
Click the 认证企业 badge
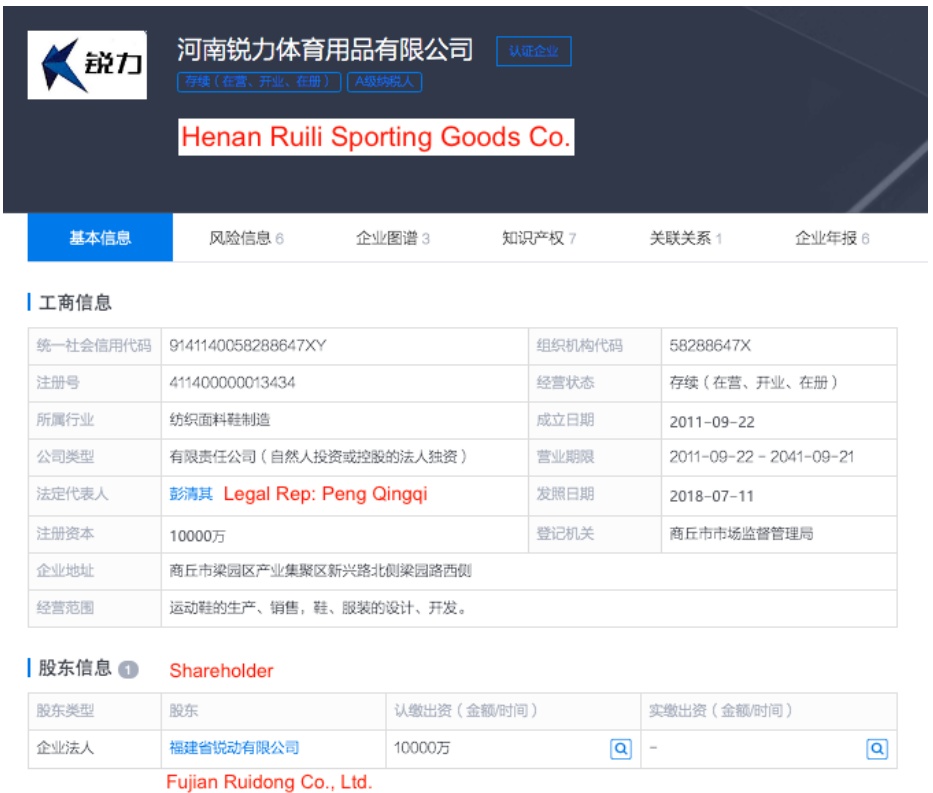[x=533, y=52]
